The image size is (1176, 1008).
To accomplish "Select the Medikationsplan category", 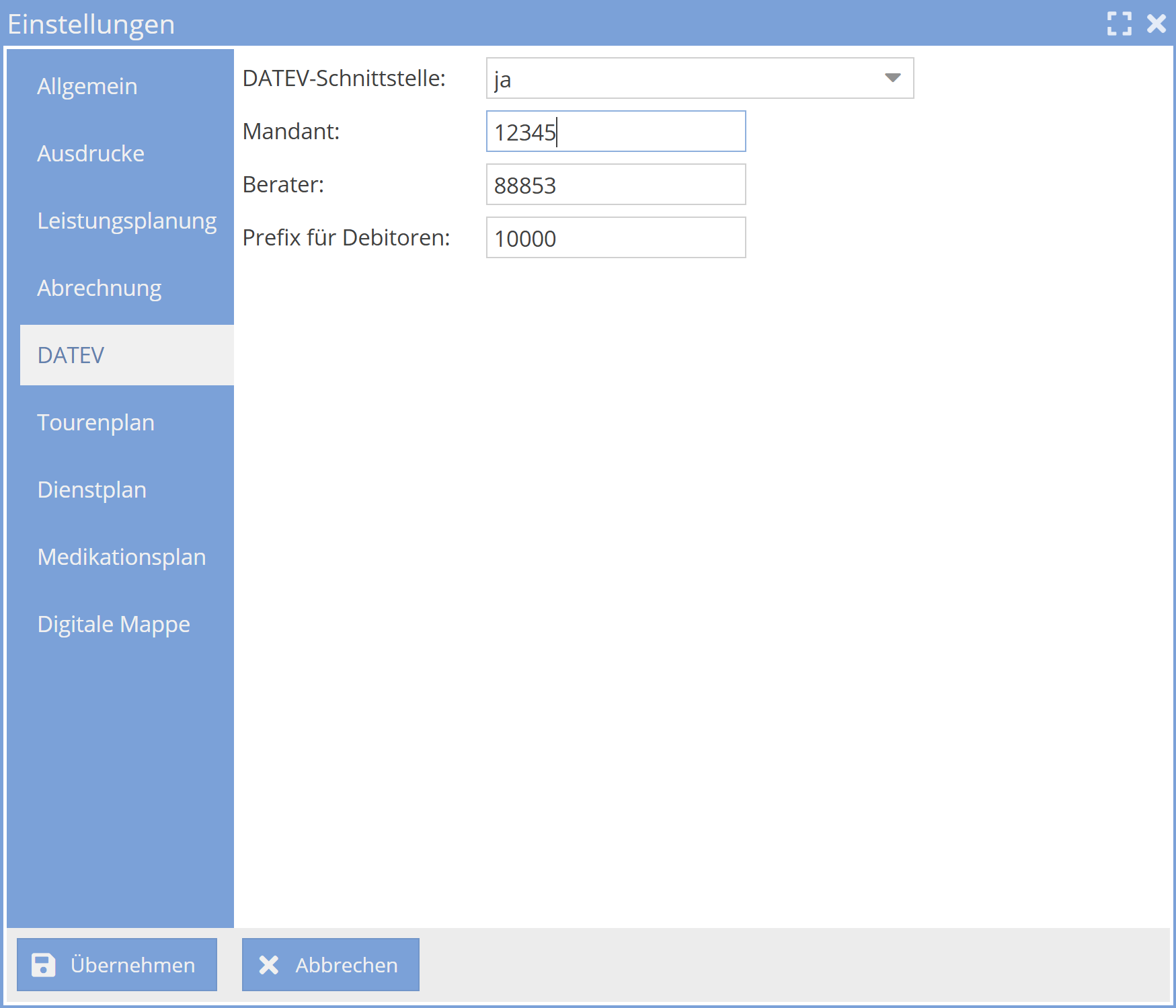I will 122,557.
